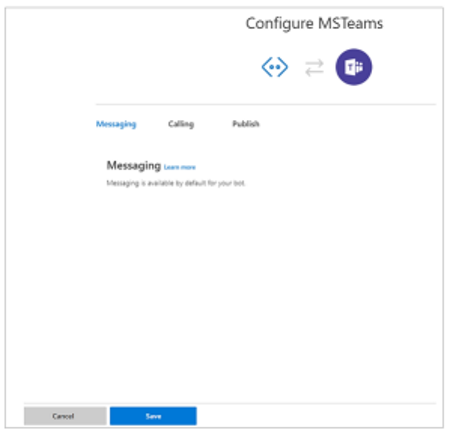The image size is (450, 433).
Task: Click the blue Bot Framework code-bracket icon
Action: pyautogui.click(x=275, y=67)
